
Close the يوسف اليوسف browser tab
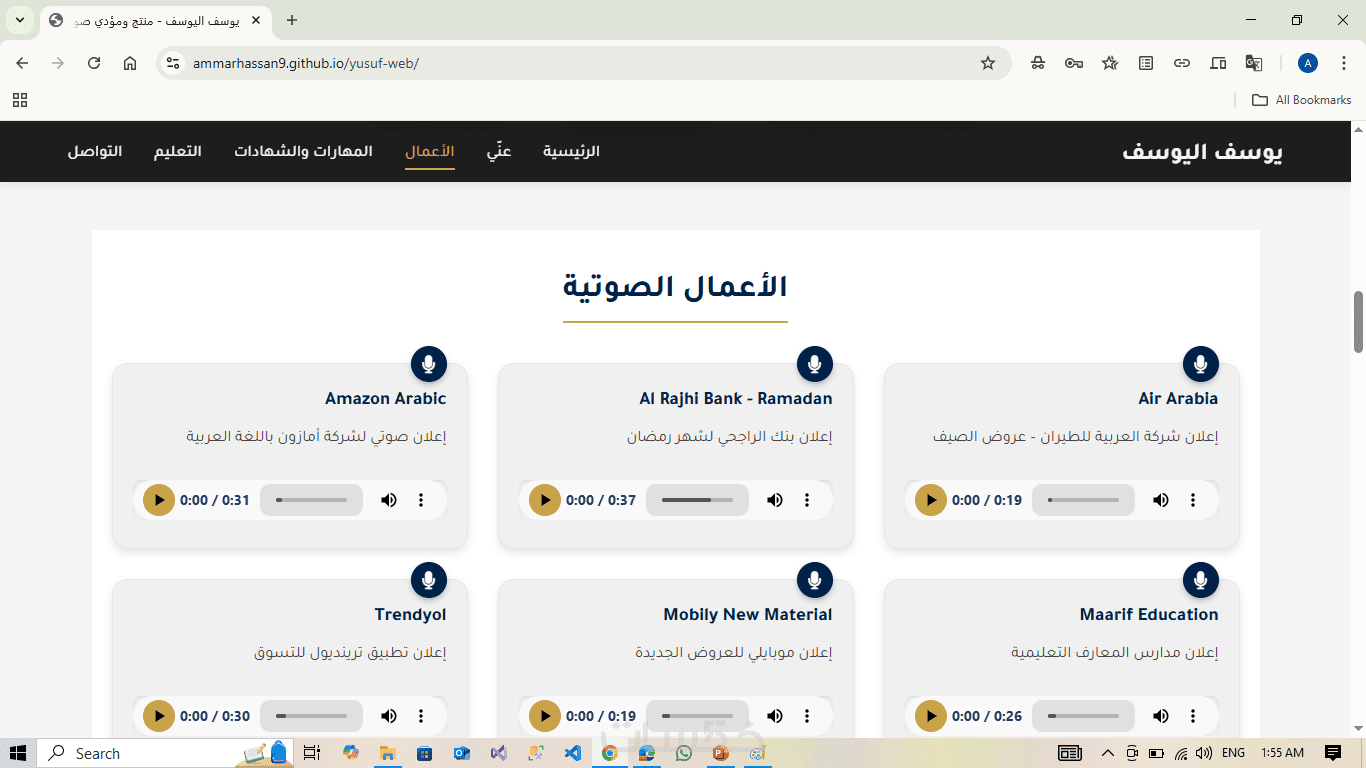[x=257, y=20]
